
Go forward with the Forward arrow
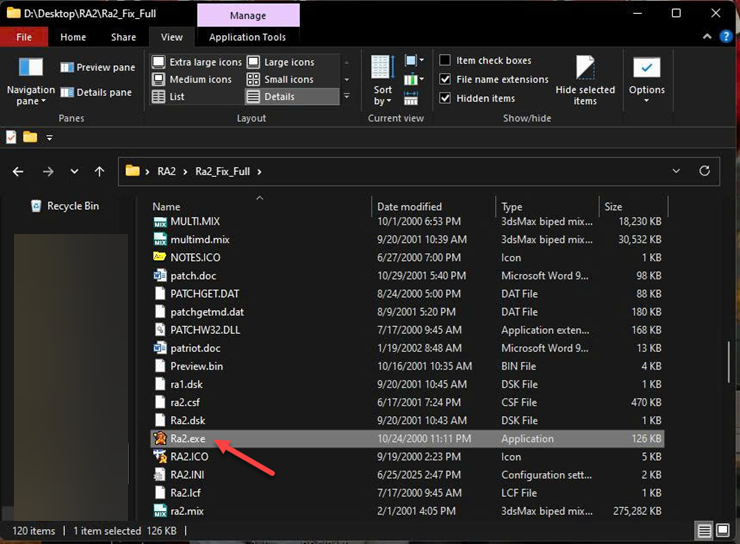coord(48,172)
